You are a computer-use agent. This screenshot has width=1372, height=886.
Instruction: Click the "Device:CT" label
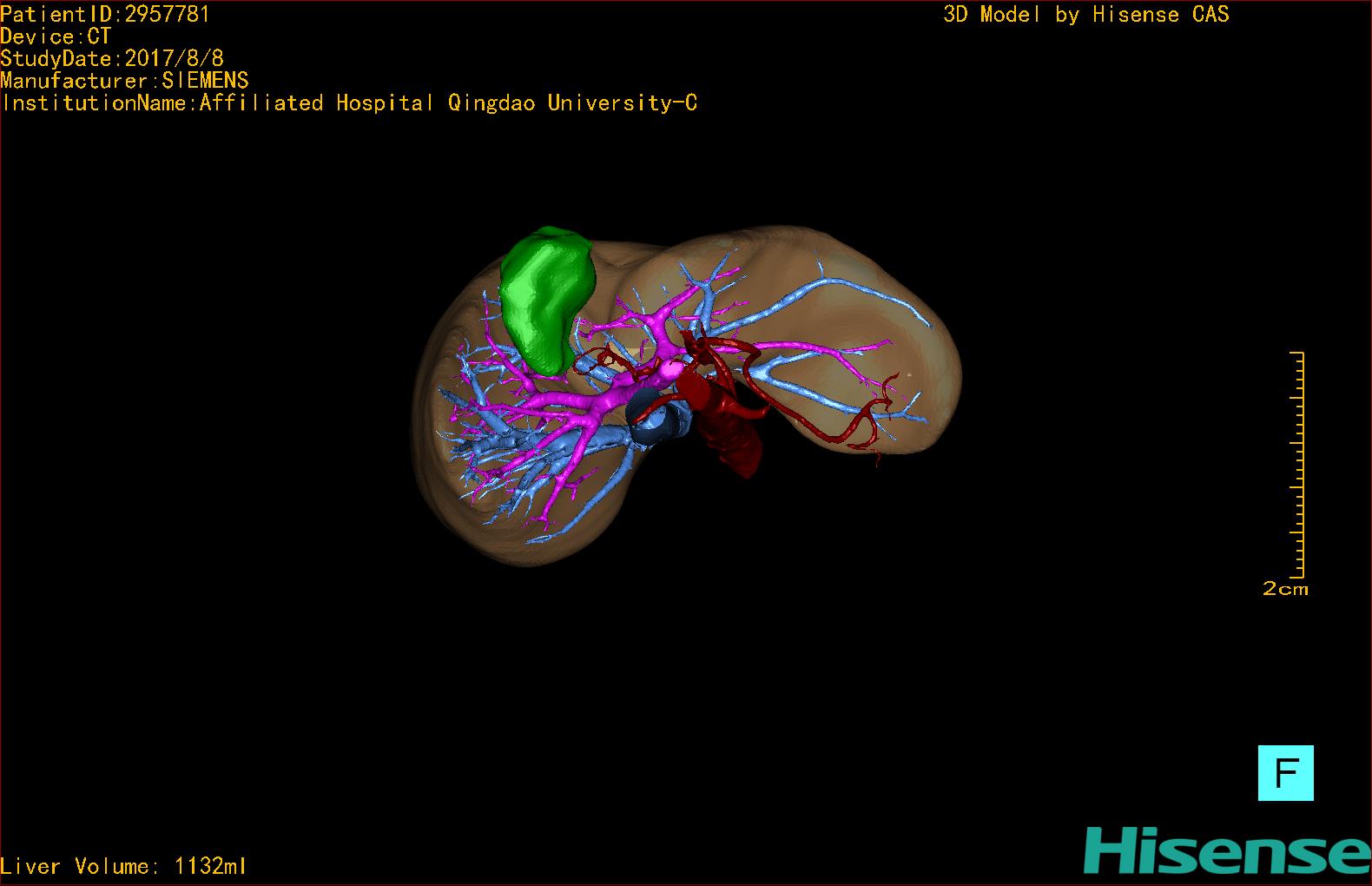click(x=56, y=36)
